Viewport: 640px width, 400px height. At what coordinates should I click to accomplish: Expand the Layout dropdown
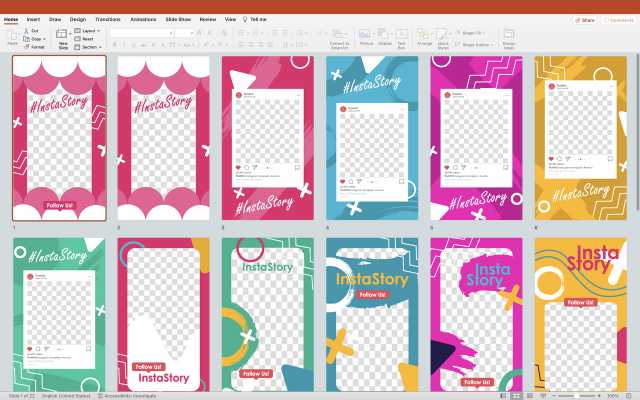click(90, 31)
